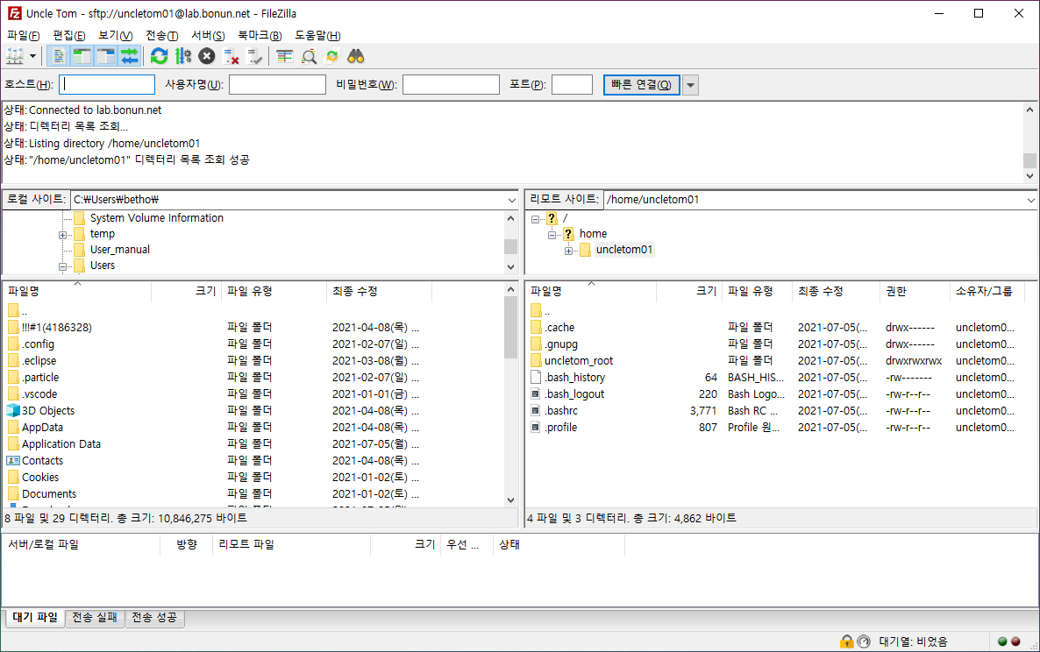Open the 편집 menu

(69, 35)
